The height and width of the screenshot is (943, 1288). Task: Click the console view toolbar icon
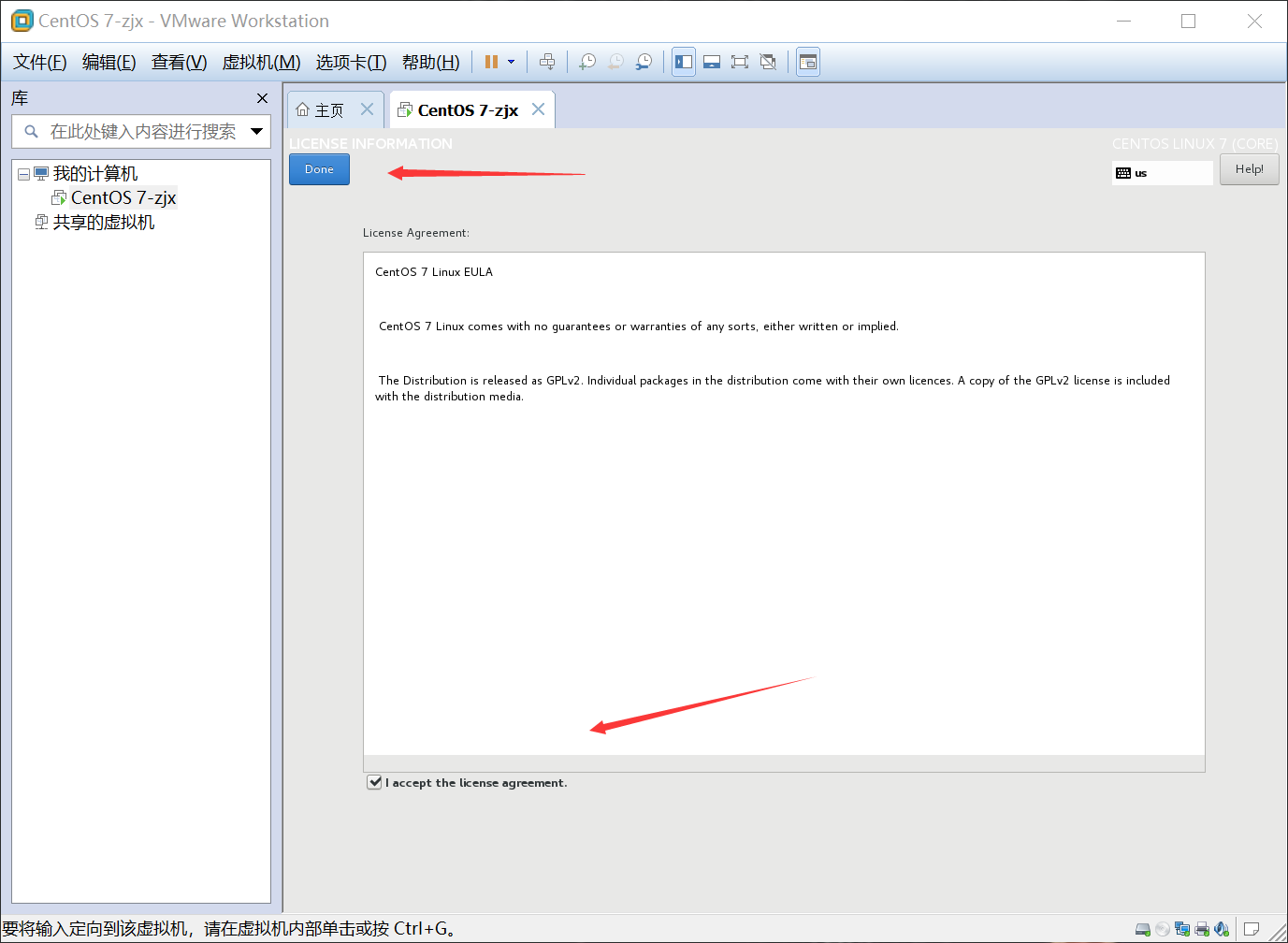coord(808,62)
